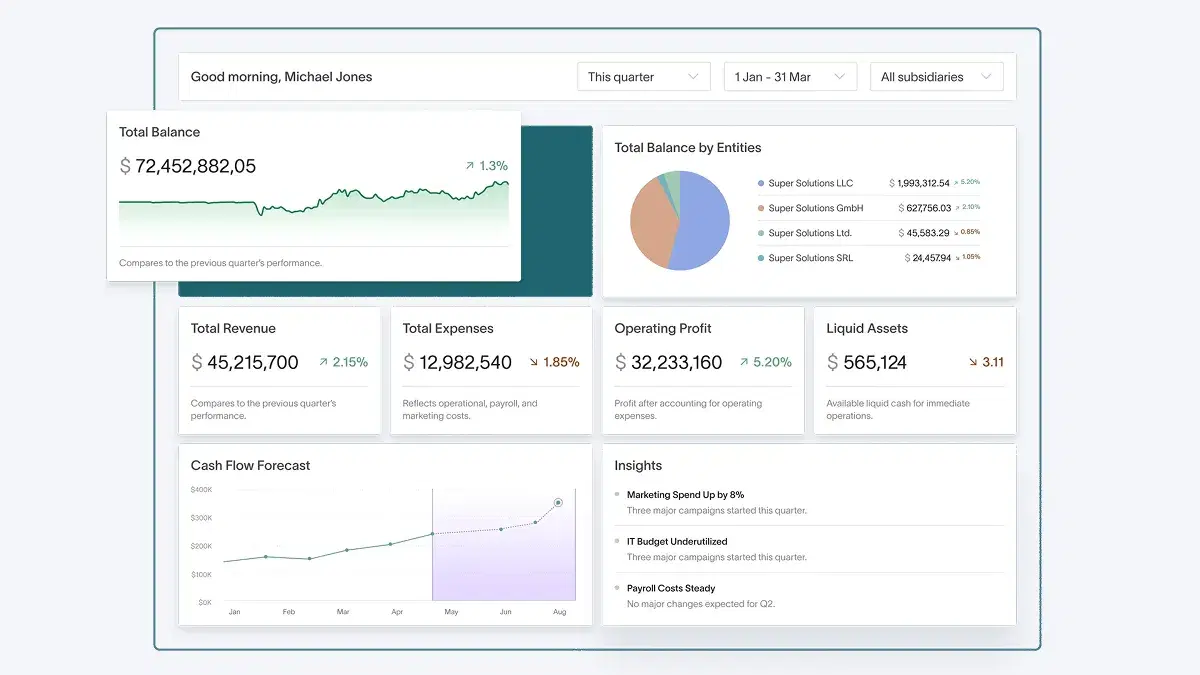The image size is (1200, 675).
Task: Open the All subsidiaries dropdown
Action: coord(936,77)
